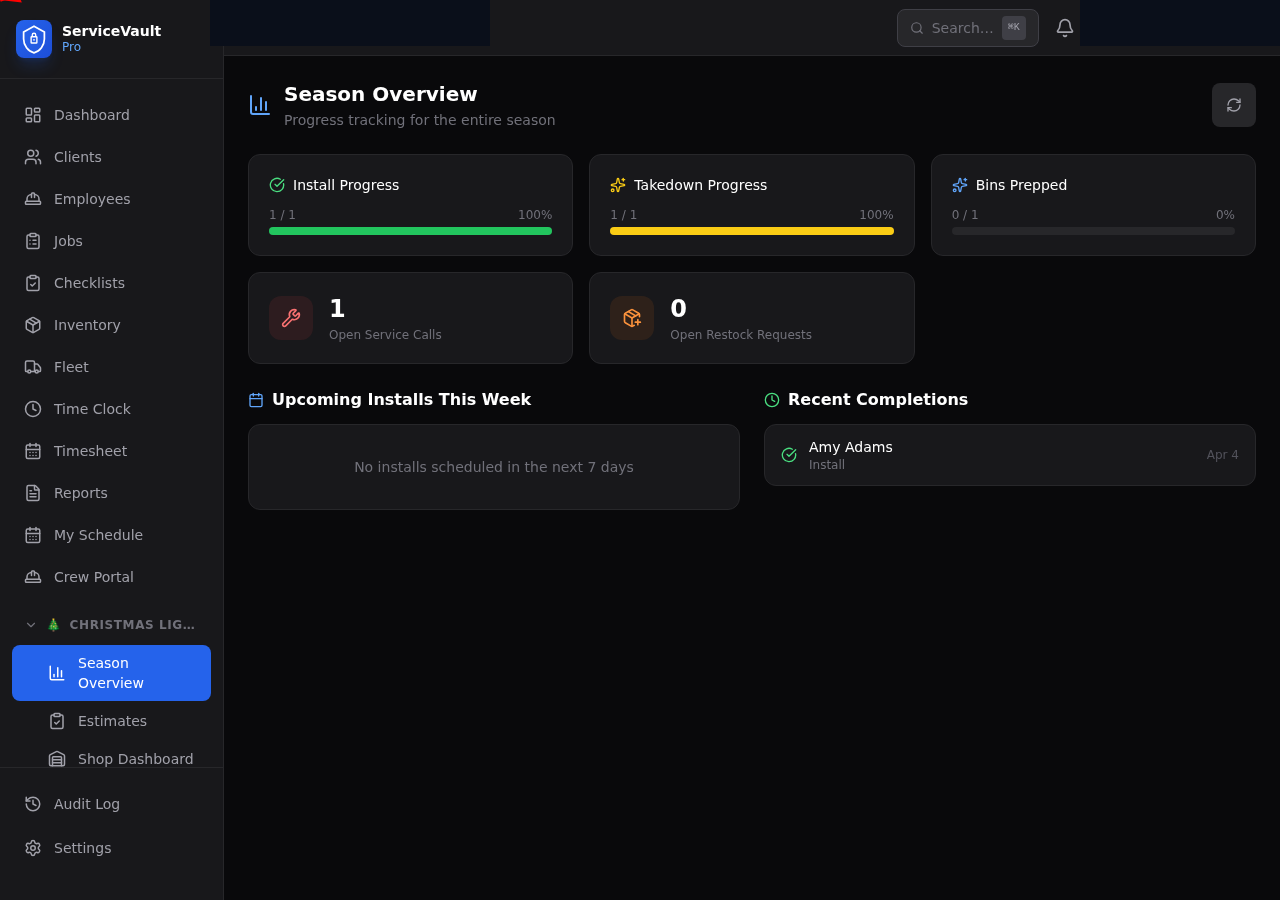This screenshot has width=1280, height=900.
Task: Click the Inventory icon
Action: click(x=31, y=324)
